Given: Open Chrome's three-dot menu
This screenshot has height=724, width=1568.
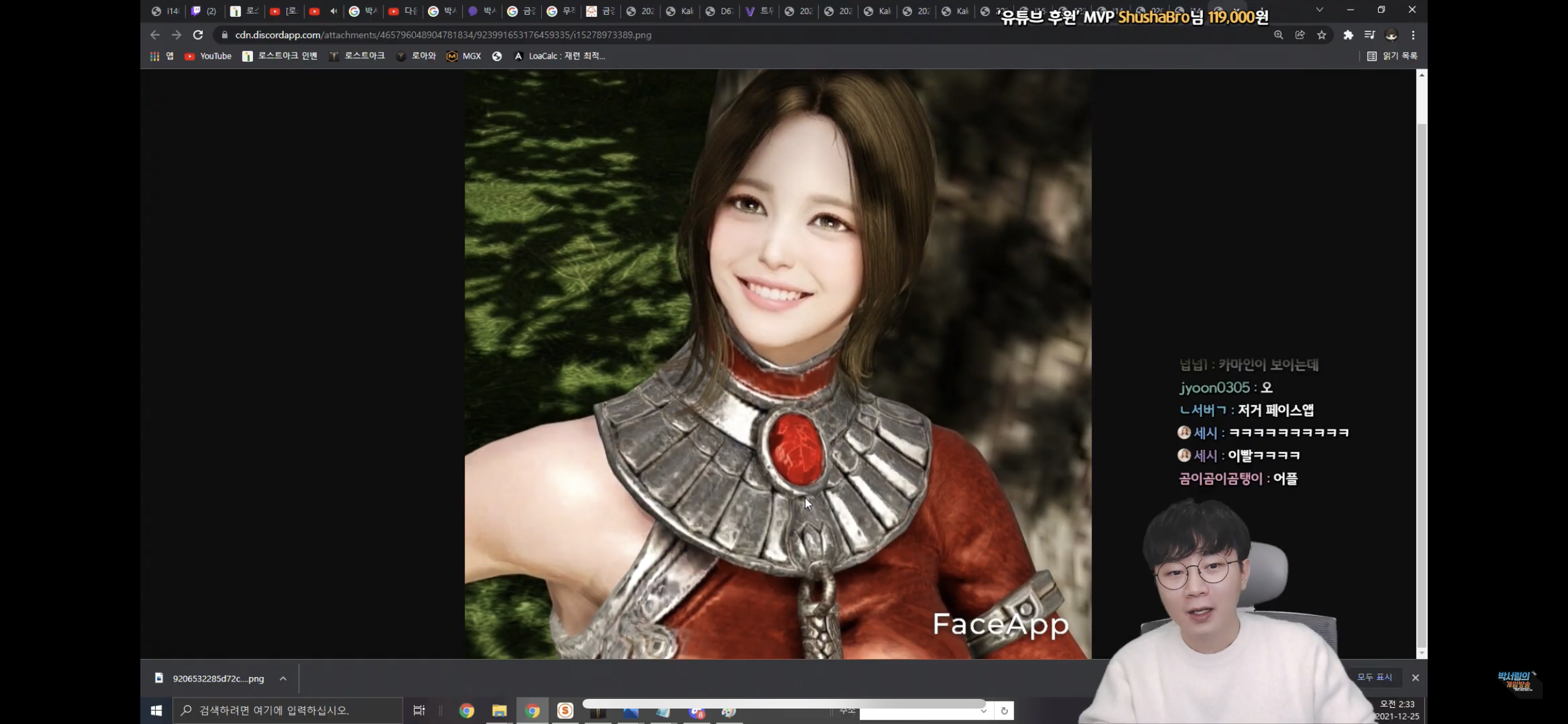Looking at the screenshot, I should [x=1413, y=35].
